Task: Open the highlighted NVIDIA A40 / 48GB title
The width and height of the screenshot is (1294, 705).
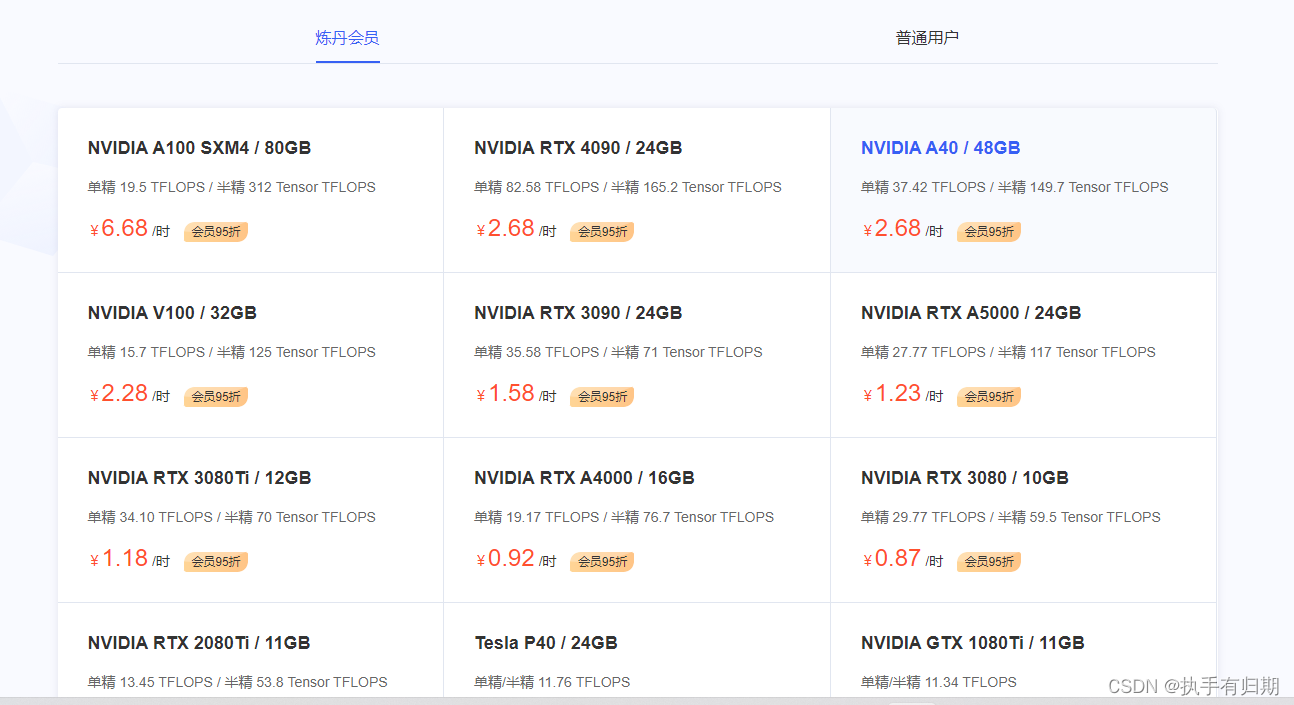Action: click(940, 148)
